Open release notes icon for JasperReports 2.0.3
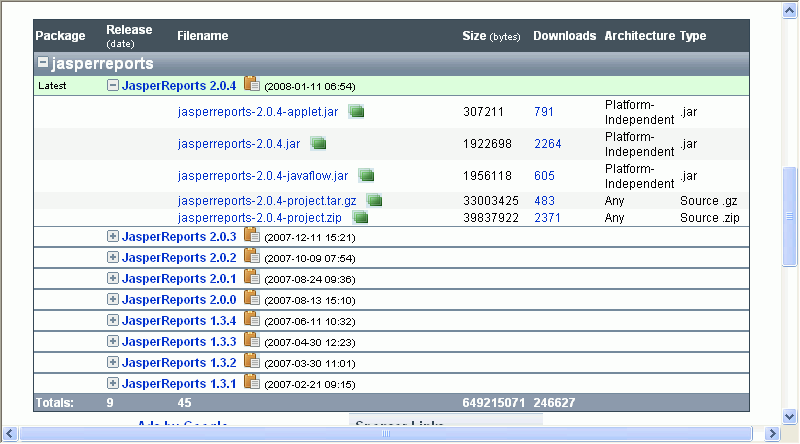 (x=252, y=235)
